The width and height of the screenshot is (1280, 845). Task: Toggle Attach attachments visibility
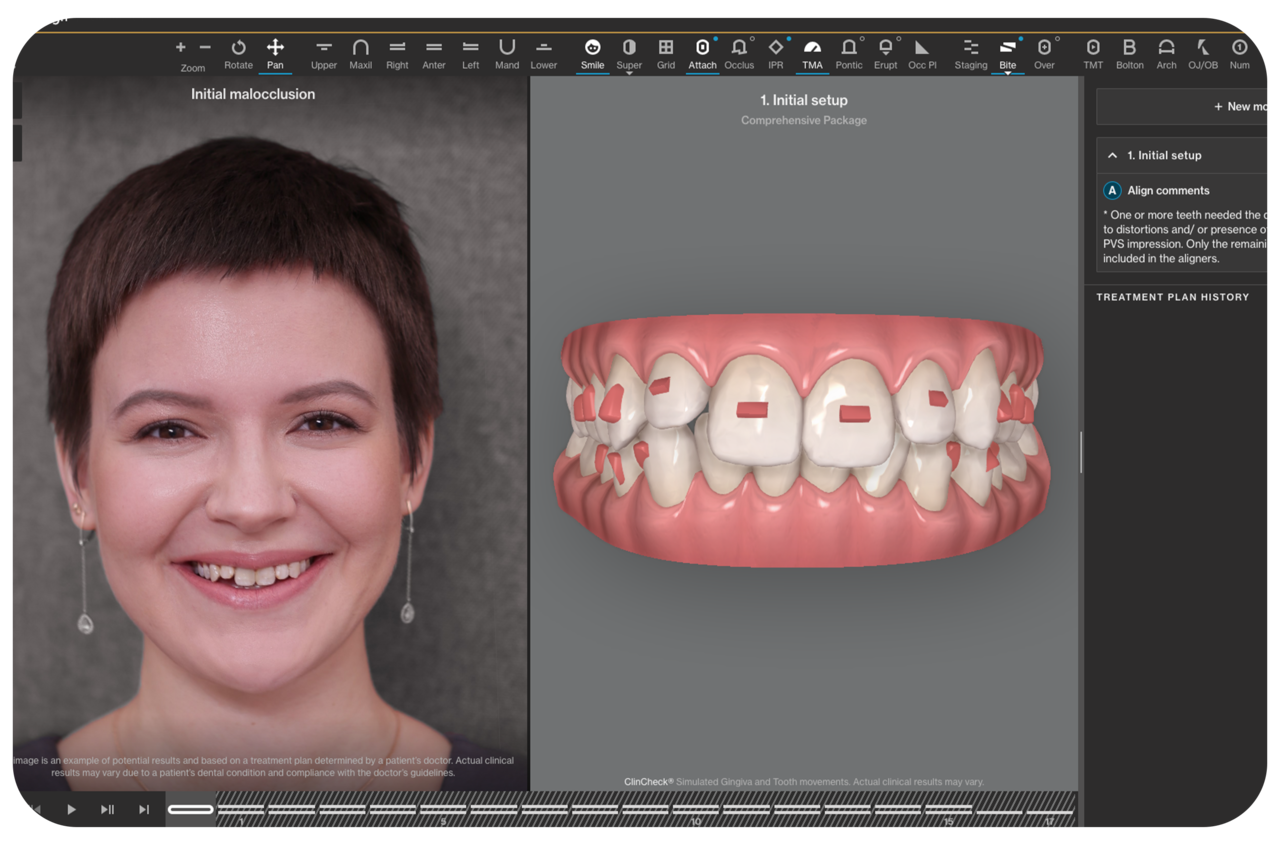[x=702, y=48]
